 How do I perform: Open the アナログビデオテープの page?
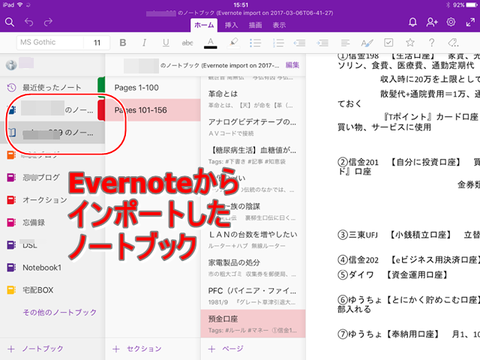click(x=253, y=127)
